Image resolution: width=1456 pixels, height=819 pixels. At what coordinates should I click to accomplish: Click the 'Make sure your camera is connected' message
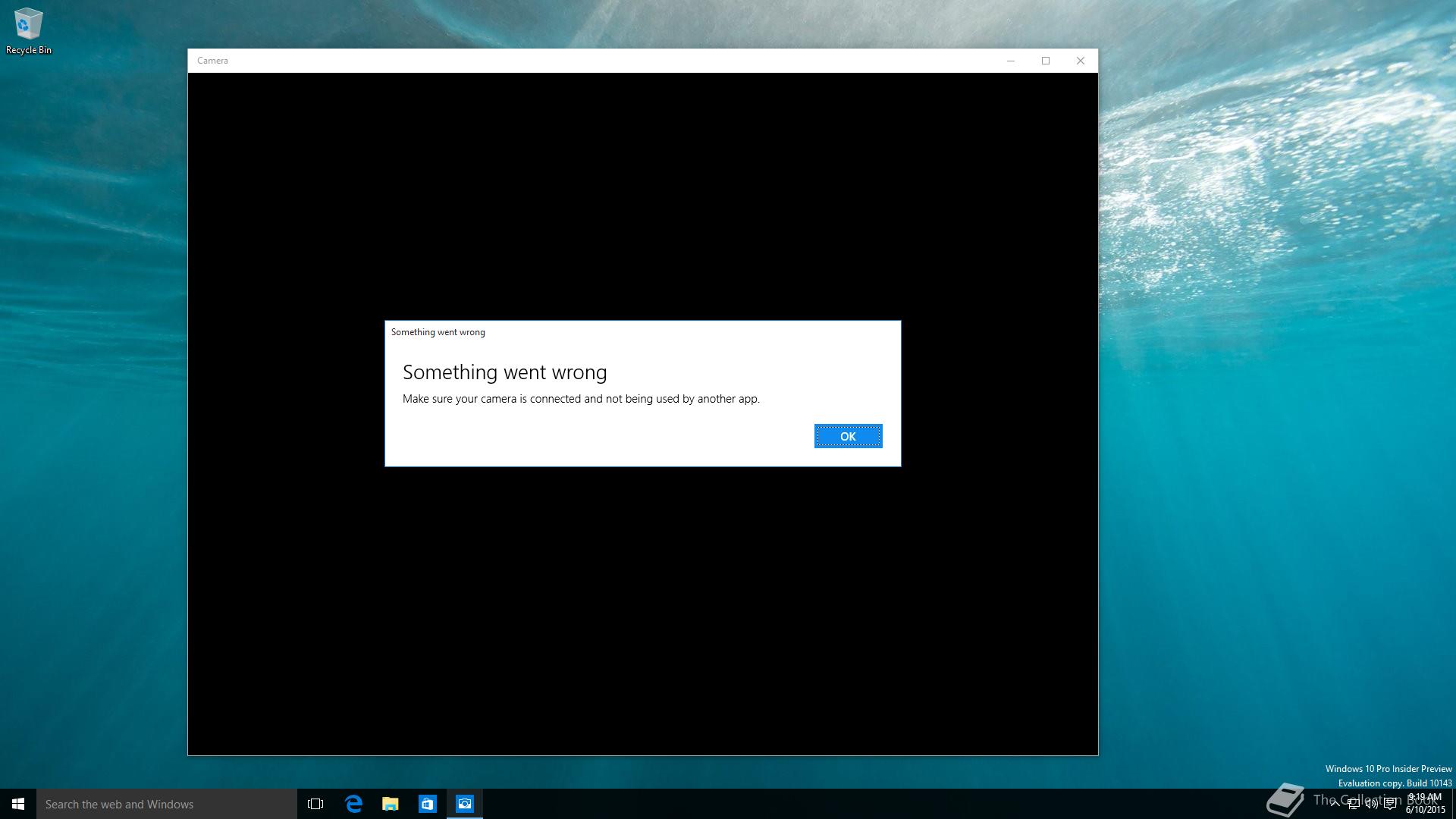[581, 399]
